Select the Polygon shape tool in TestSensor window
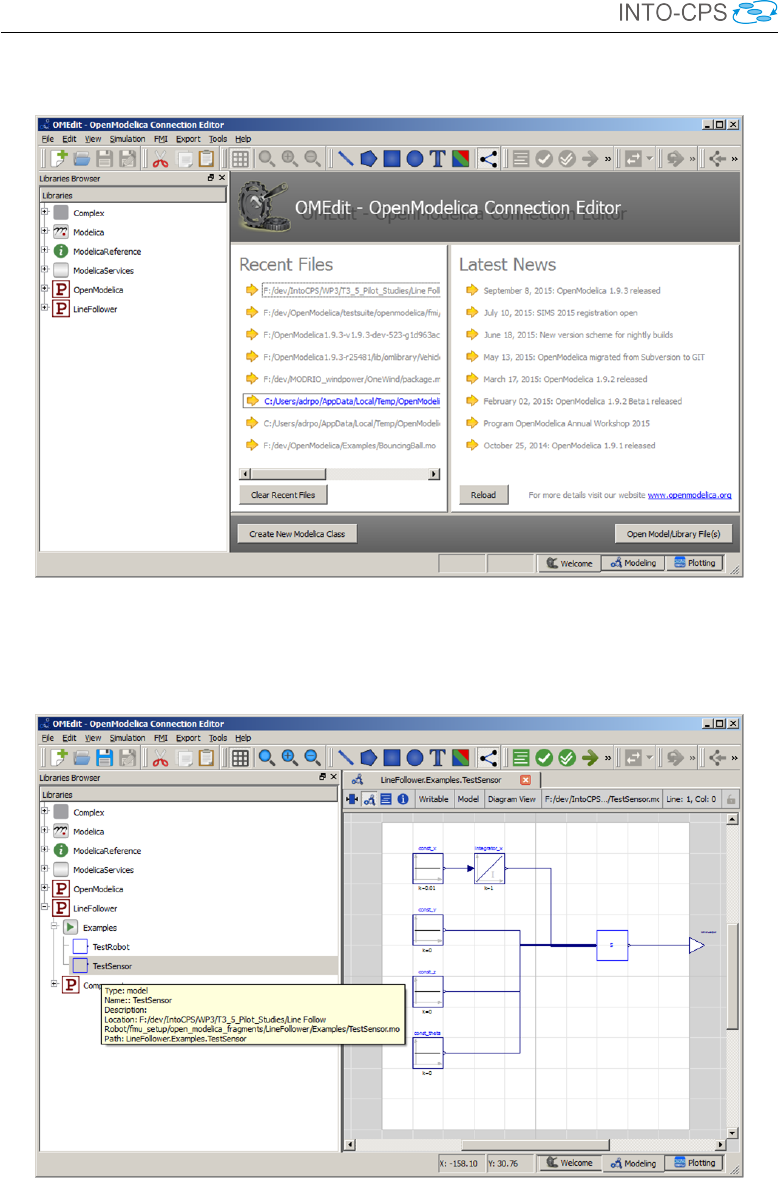This screenshot has width=778, height=1178. [x=369, y=758]
